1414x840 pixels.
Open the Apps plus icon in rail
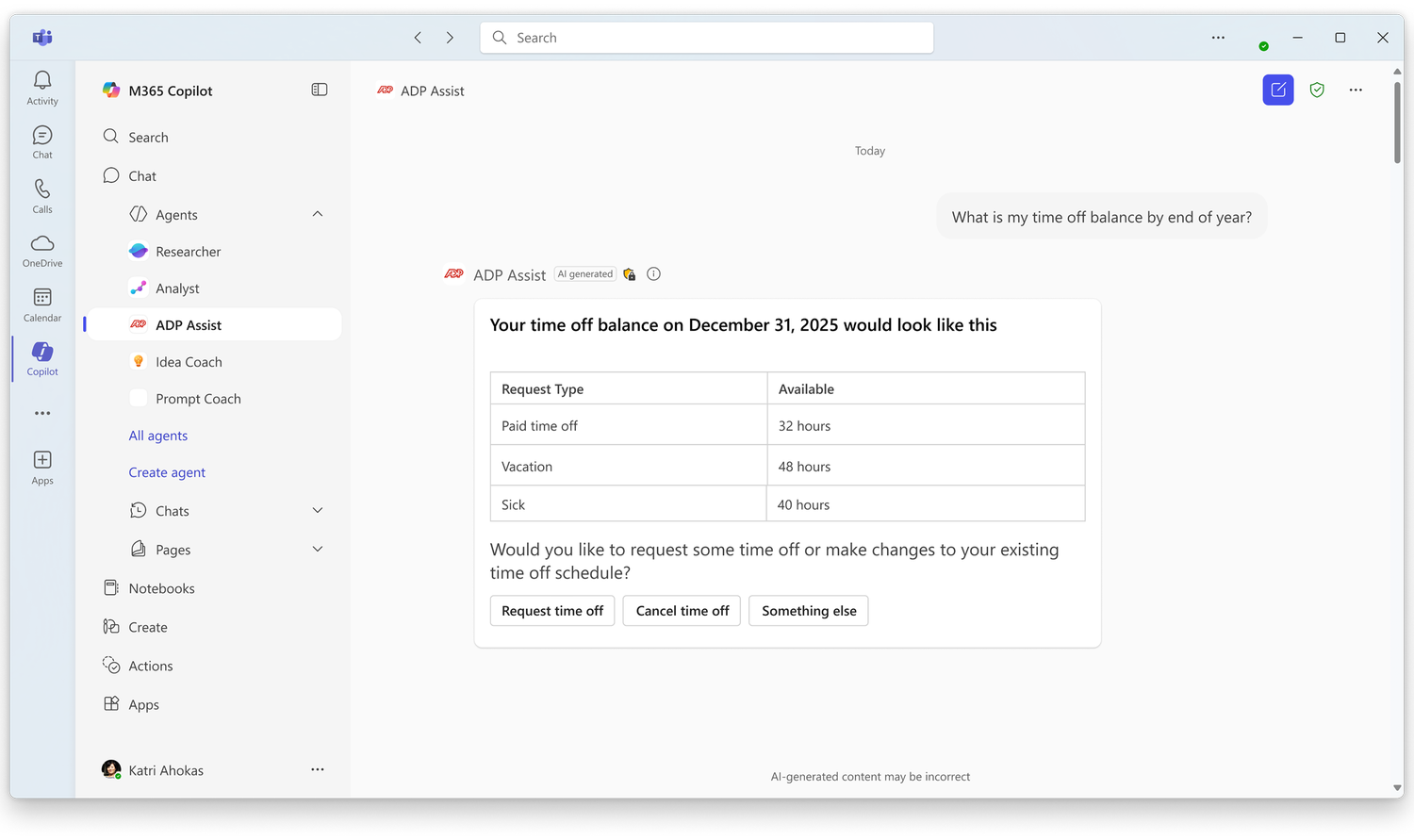(x=42, y=461)
